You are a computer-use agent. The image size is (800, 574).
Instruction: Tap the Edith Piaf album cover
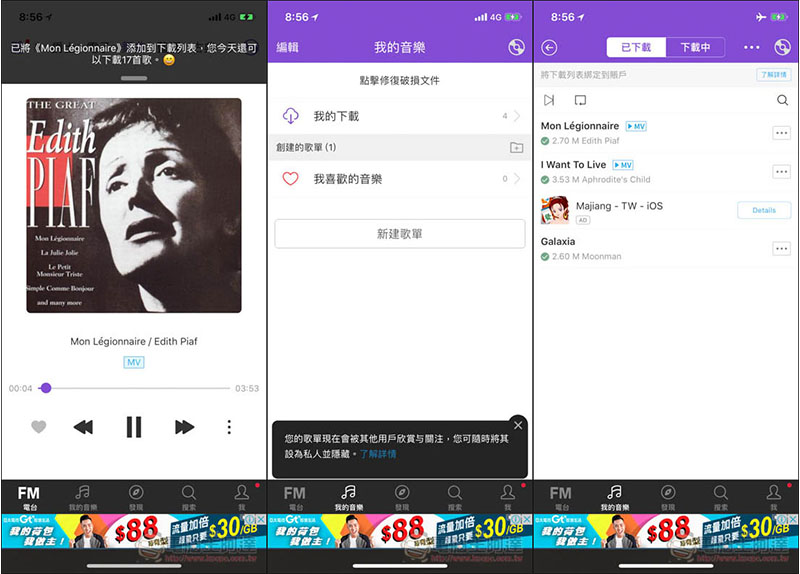point(134,205)
